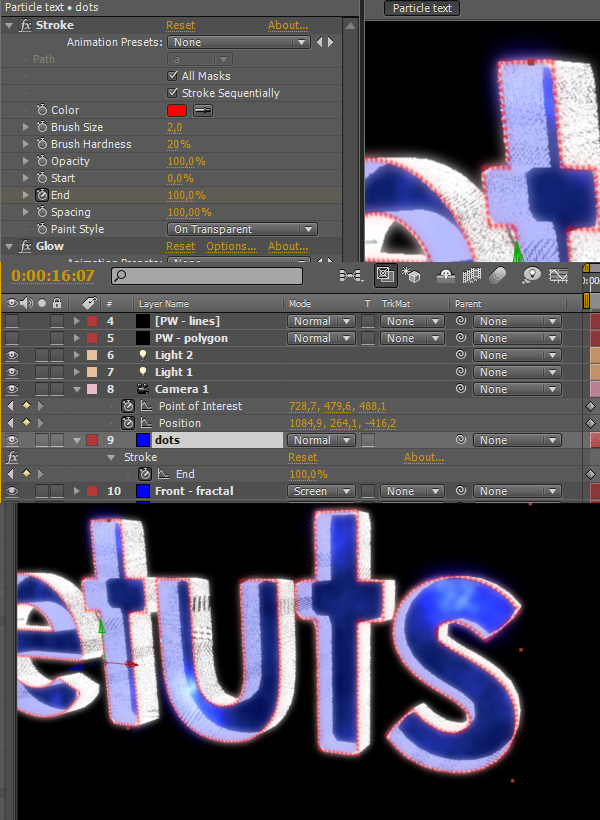This screenshot has height=820, width=600.
Task: Click the Light 2 label color swatch
Action: click(x=92, y=355)
